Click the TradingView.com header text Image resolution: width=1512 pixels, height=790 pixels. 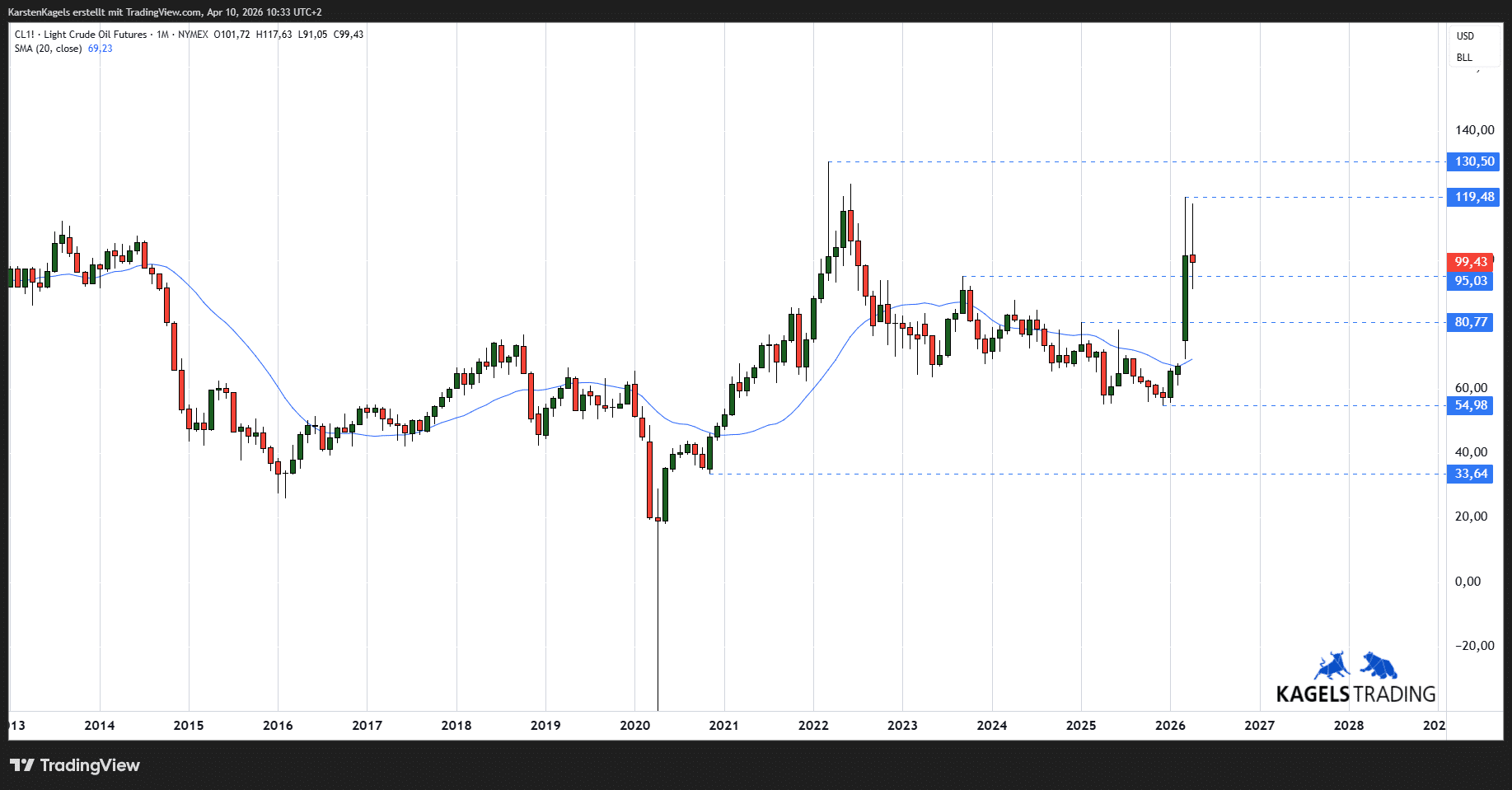[x=163, y=12]
